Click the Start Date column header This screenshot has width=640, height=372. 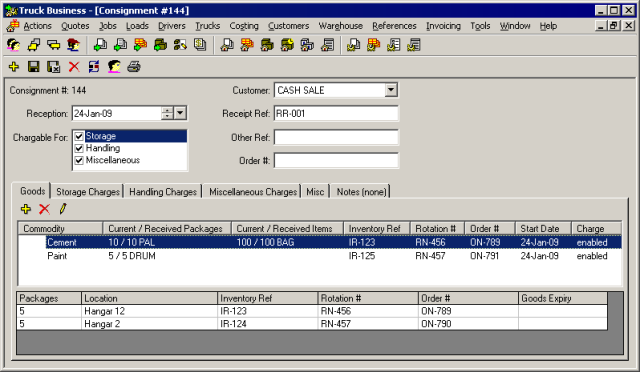point(543,228)
